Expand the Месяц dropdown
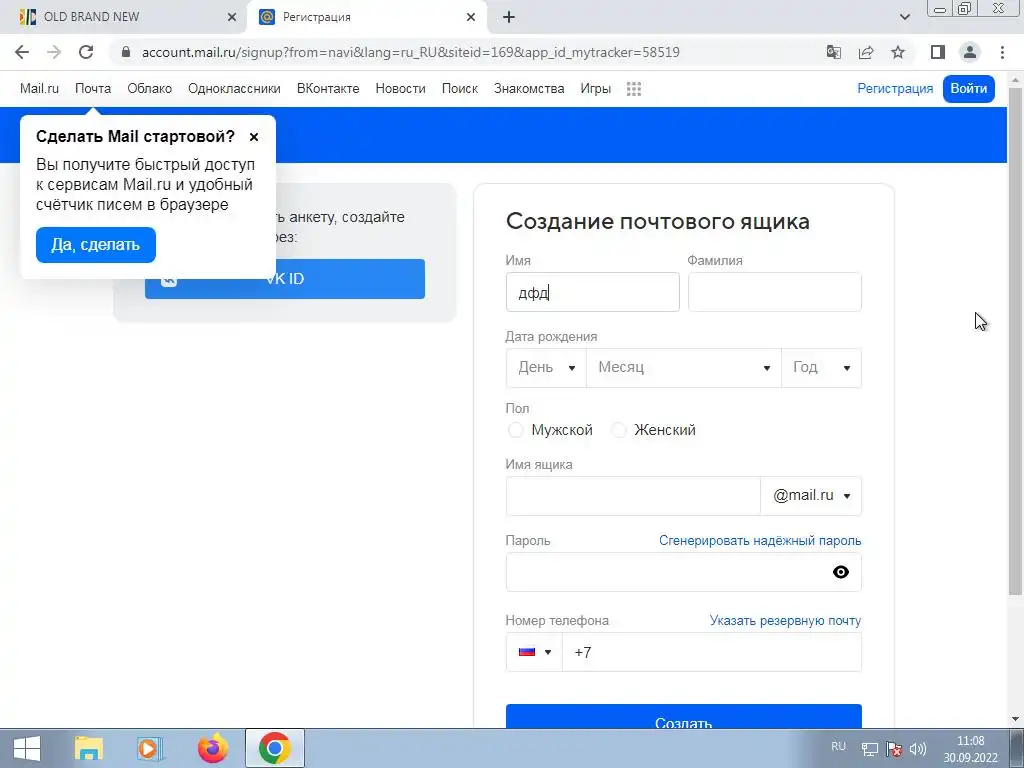This screenshot has width=1024, height=768. [684, 368]
